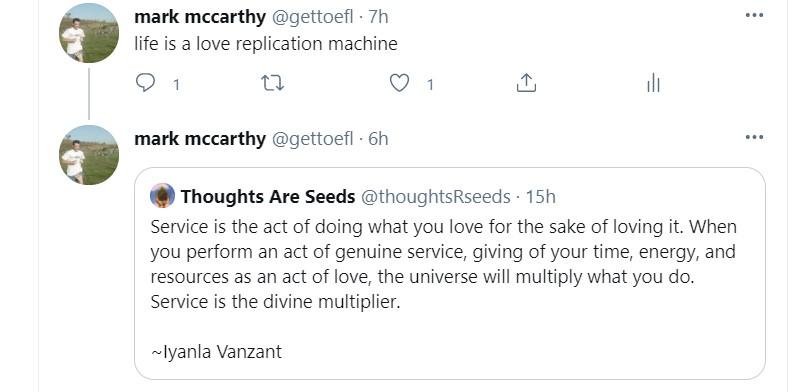View analytics icon on first tweet
Screen dimensions: 797x392
(653, 82)
